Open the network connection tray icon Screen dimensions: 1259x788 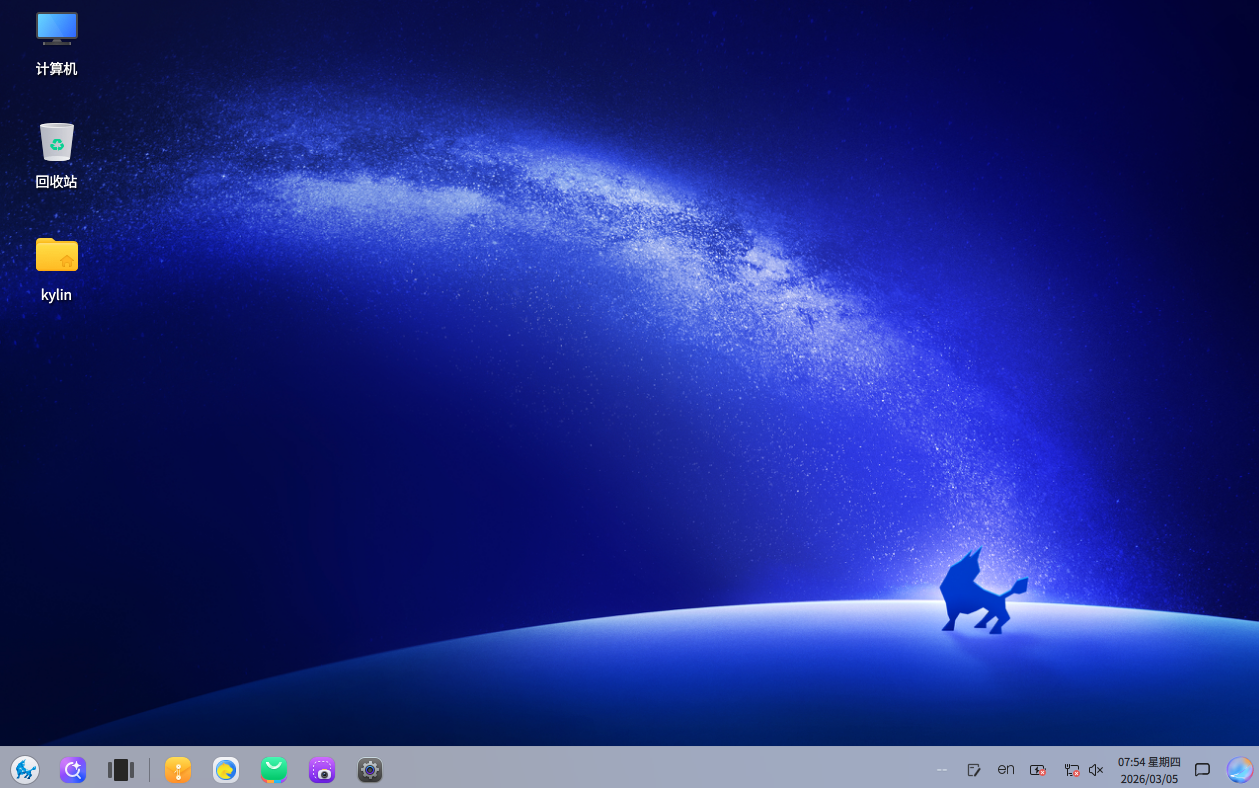1071,770
